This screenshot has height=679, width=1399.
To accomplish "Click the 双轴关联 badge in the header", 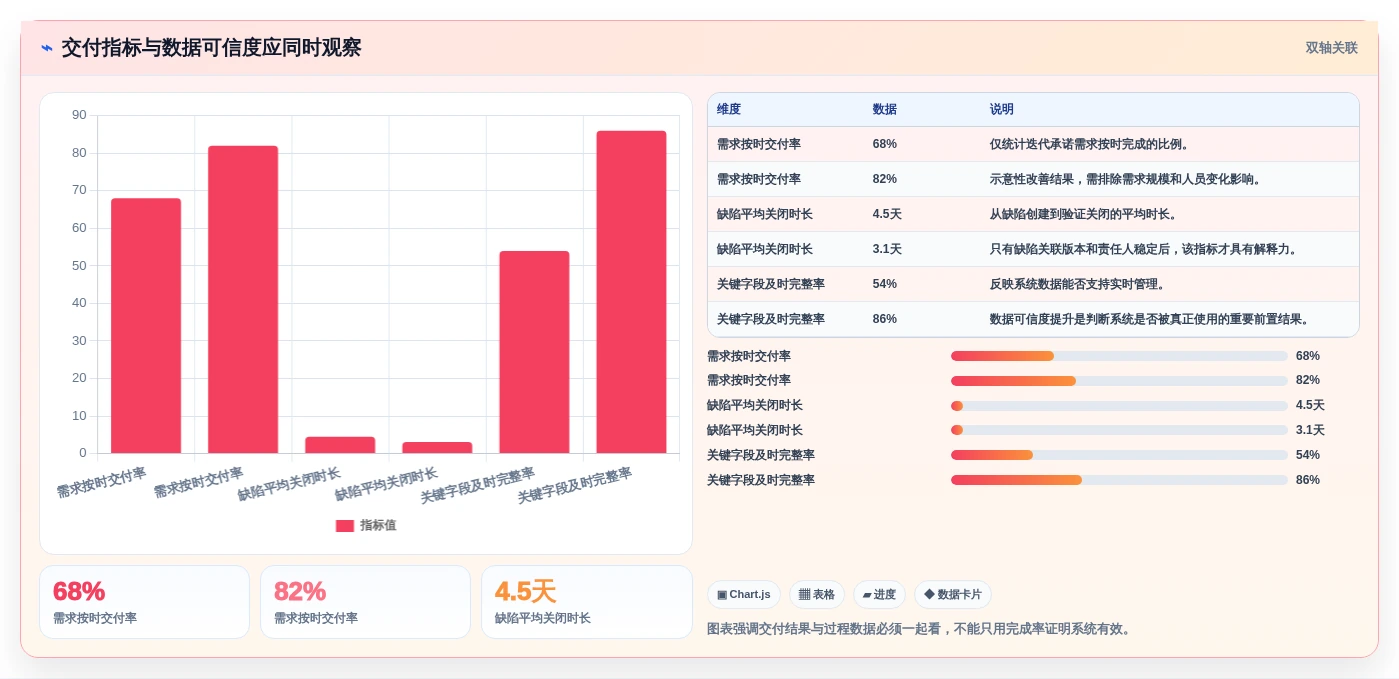I will pyautogui.click(x=1331, y=48).
